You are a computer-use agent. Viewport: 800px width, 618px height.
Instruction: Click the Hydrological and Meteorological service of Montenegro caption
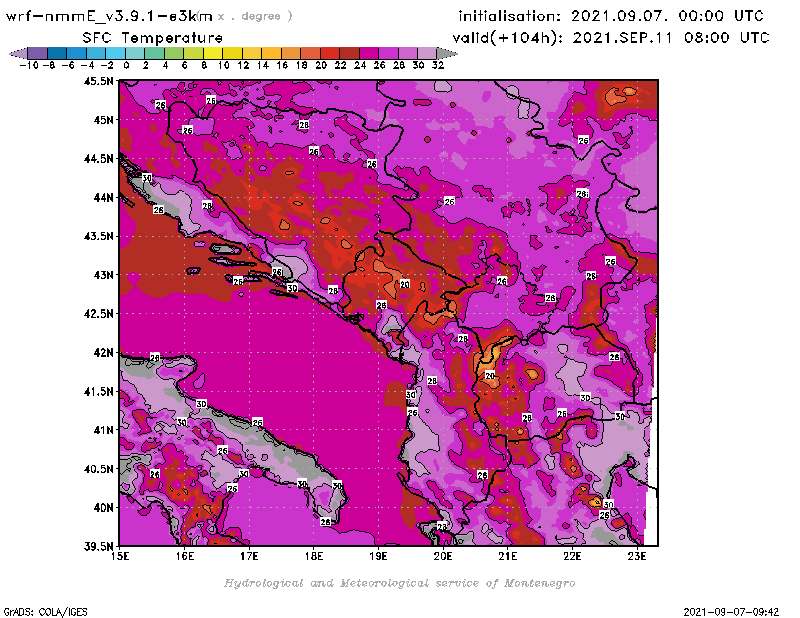[399, 583]
